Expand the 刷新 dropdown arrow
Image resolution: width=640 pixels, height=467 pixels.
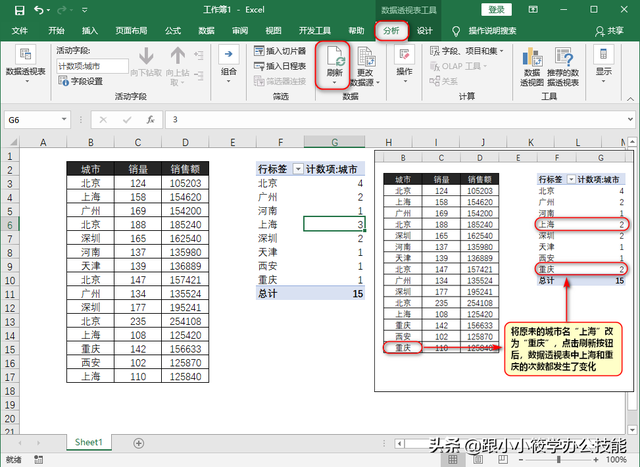[334, 82]
